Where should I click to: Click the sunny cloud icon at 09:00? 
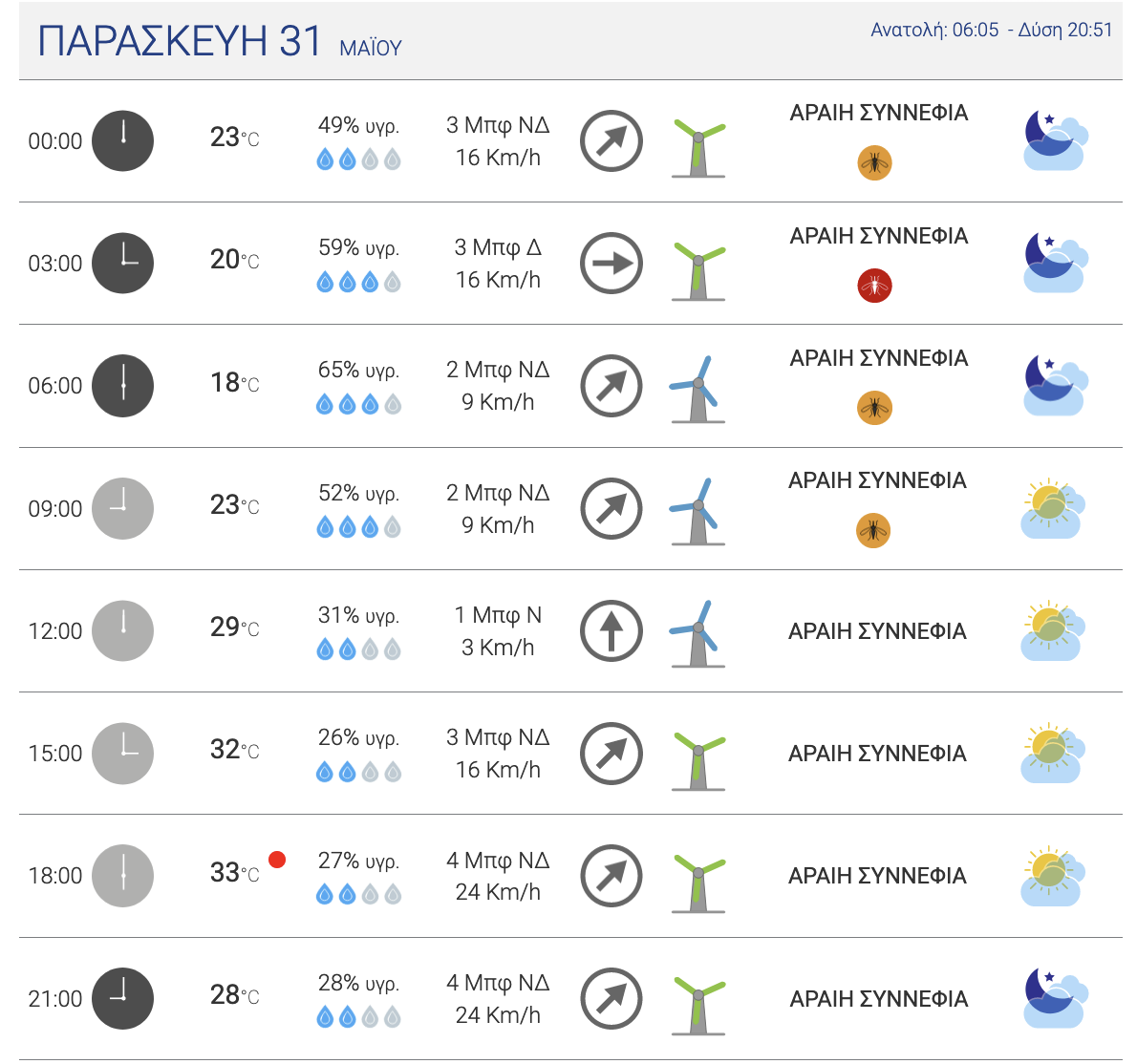pyautogui.click(x=1051, y=509)
